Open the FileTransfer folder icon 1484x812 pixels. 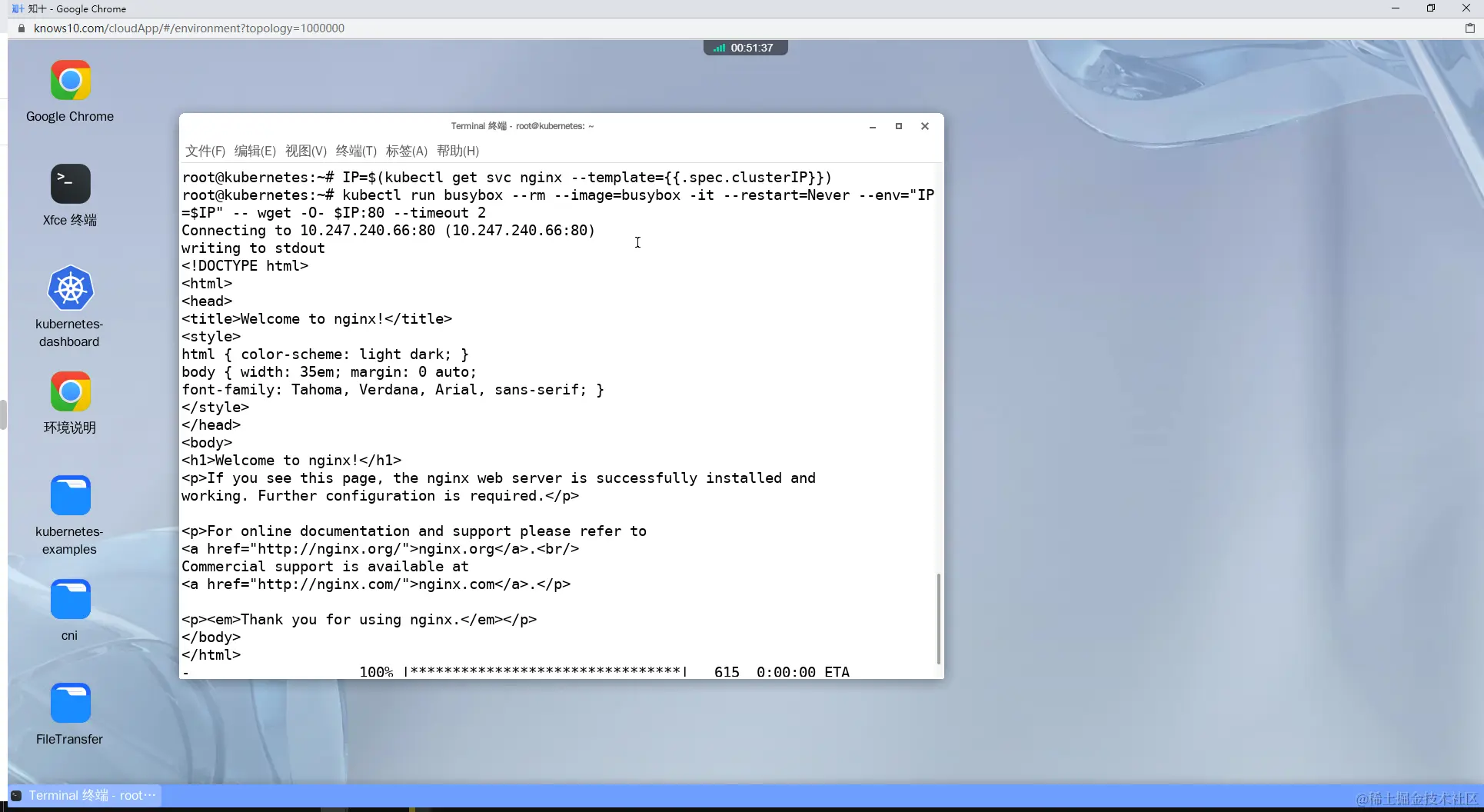tap(70, 703)
